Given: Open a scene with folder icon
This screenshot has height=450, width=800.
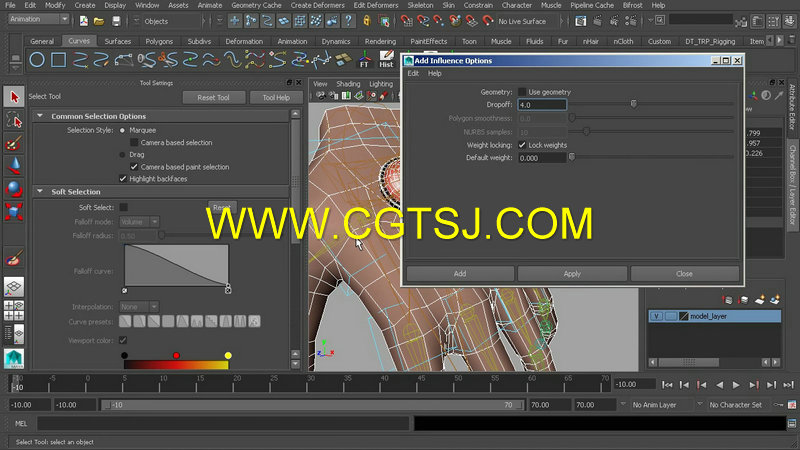Looking at the screenshot, I should click(x=99, y=21).
